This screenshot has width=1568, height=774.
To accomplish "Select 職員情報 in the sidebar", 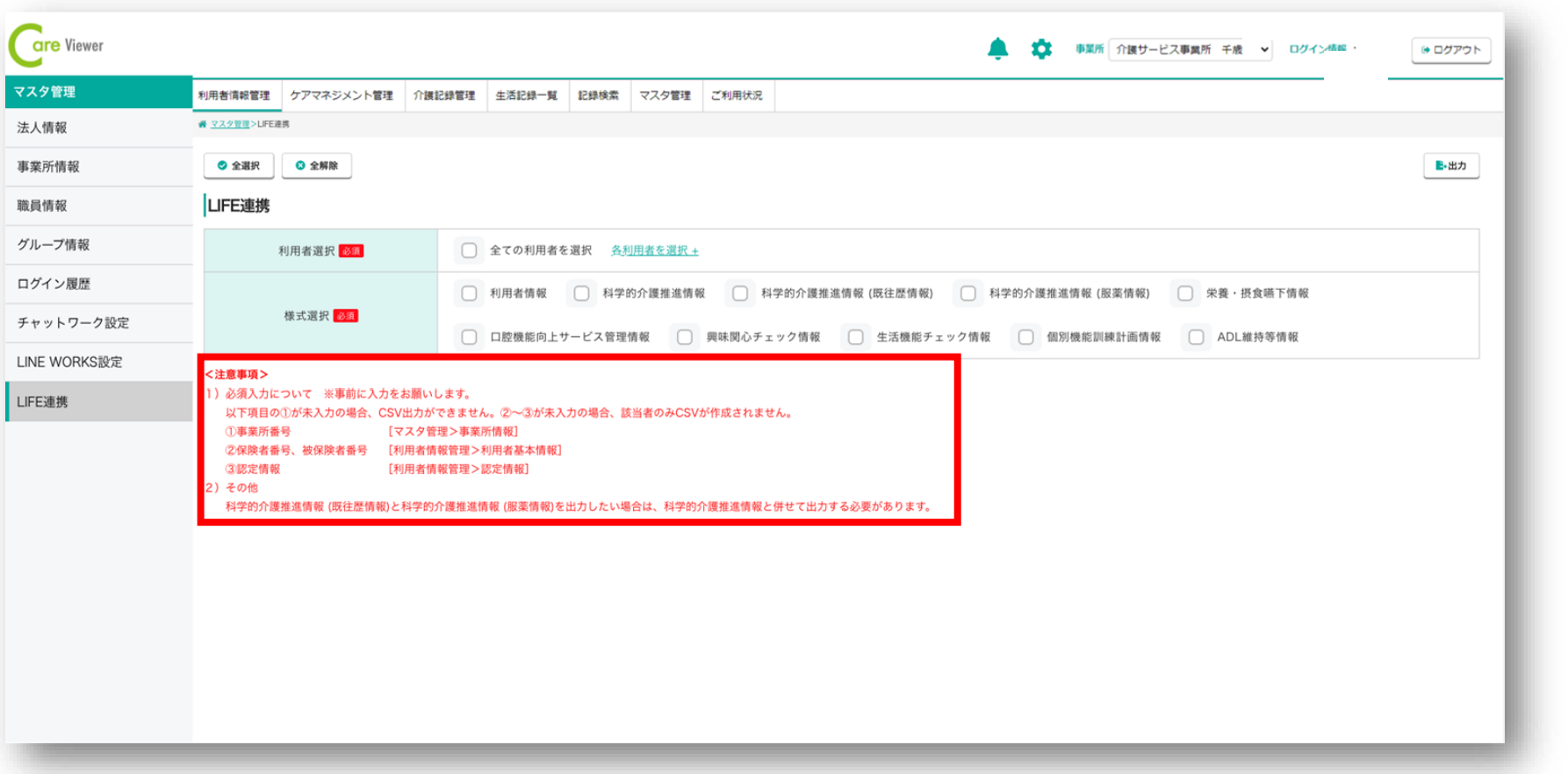I will click(42, 205).
